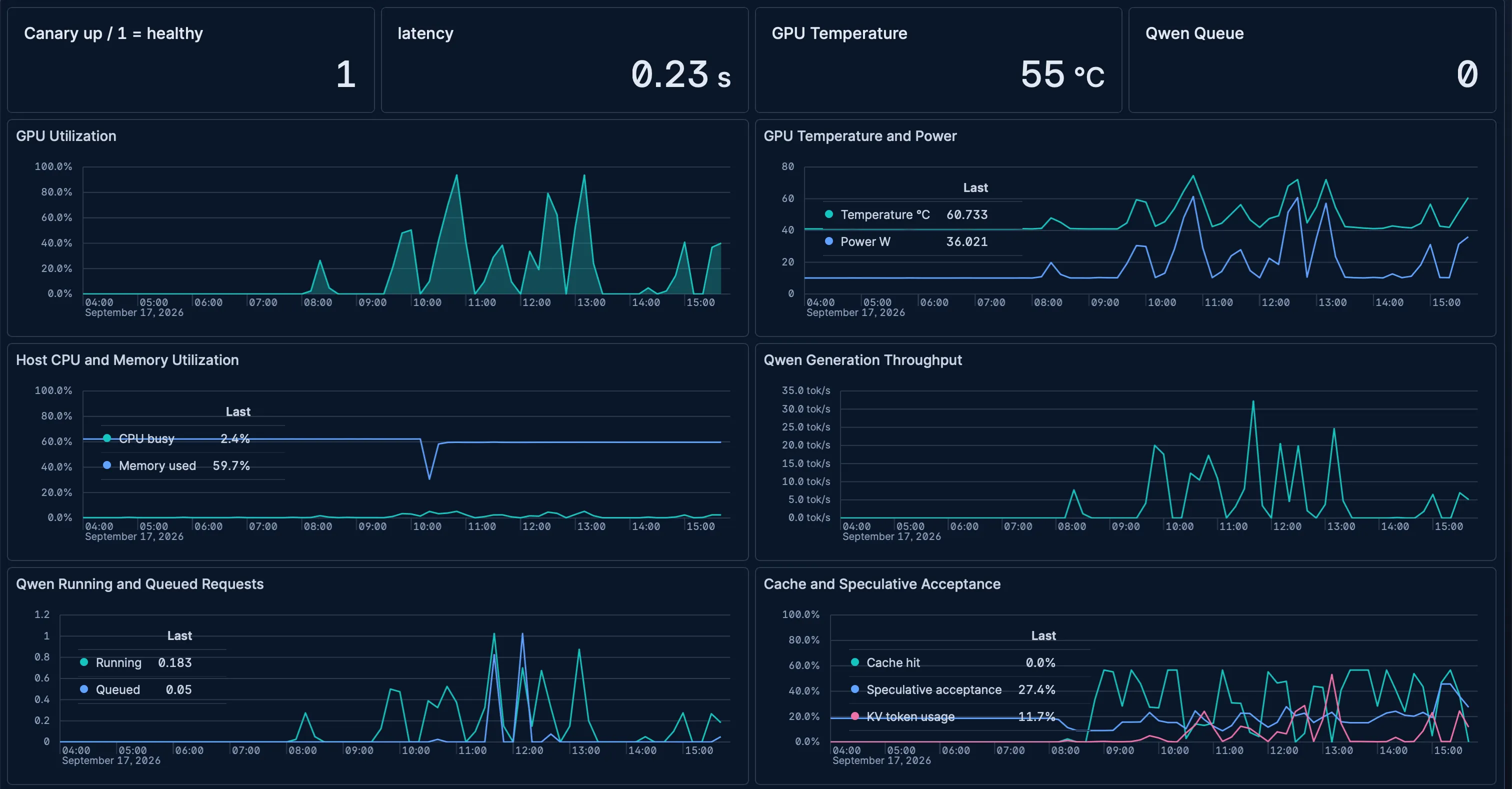Click the pink KV token usage color dot
Image resolution: width=1512 pixels, height=789 pixels.
point(854,716)
